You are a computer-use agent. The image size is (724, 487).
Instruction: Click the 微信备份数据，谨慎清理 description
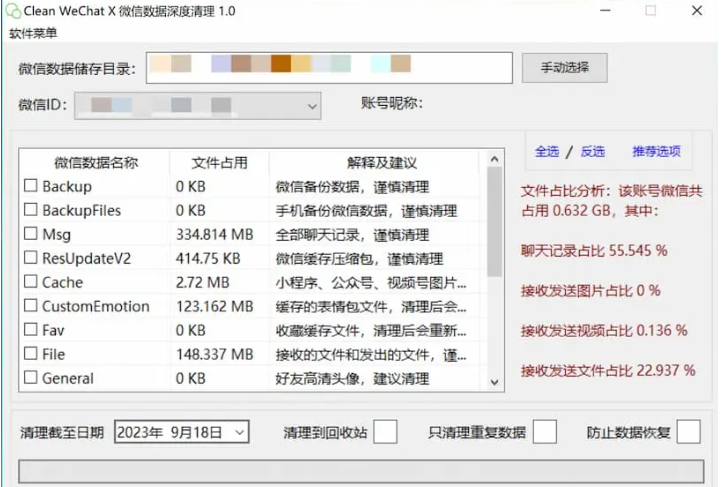coord(352,187)
